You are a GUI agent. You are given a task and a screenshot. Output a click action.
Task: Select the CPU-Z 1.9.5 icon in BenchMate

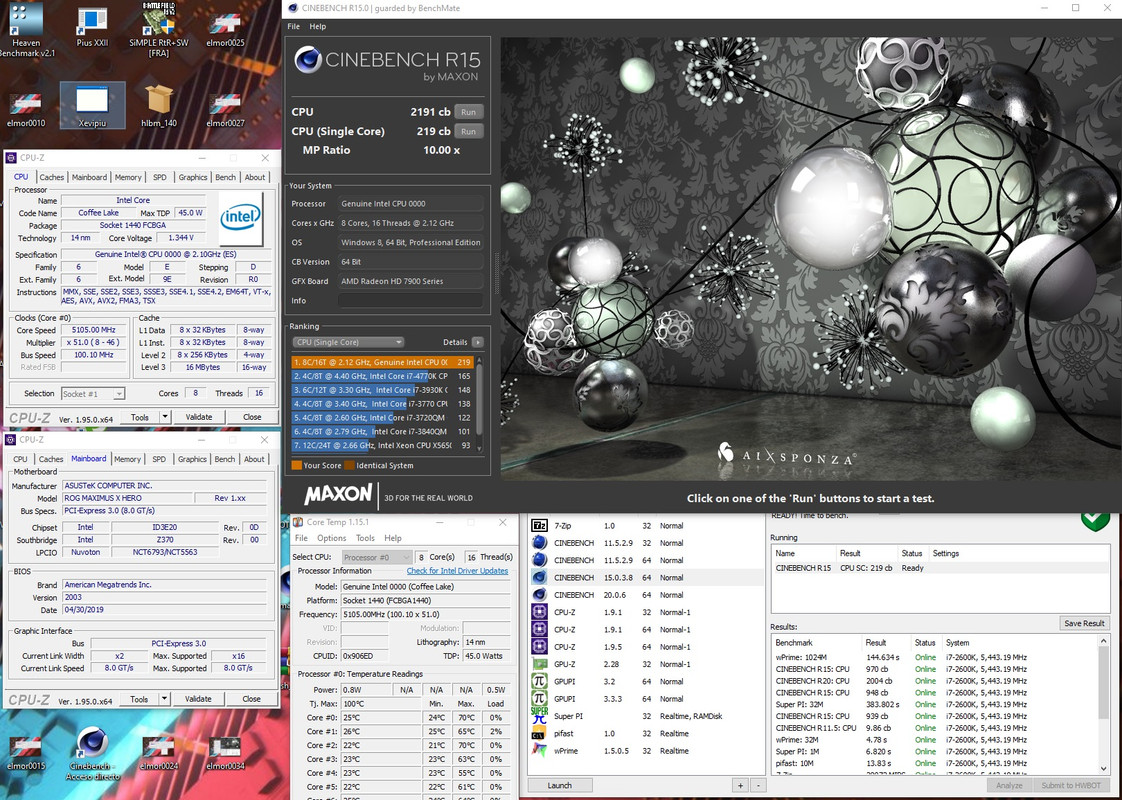(x=540, y=647)
